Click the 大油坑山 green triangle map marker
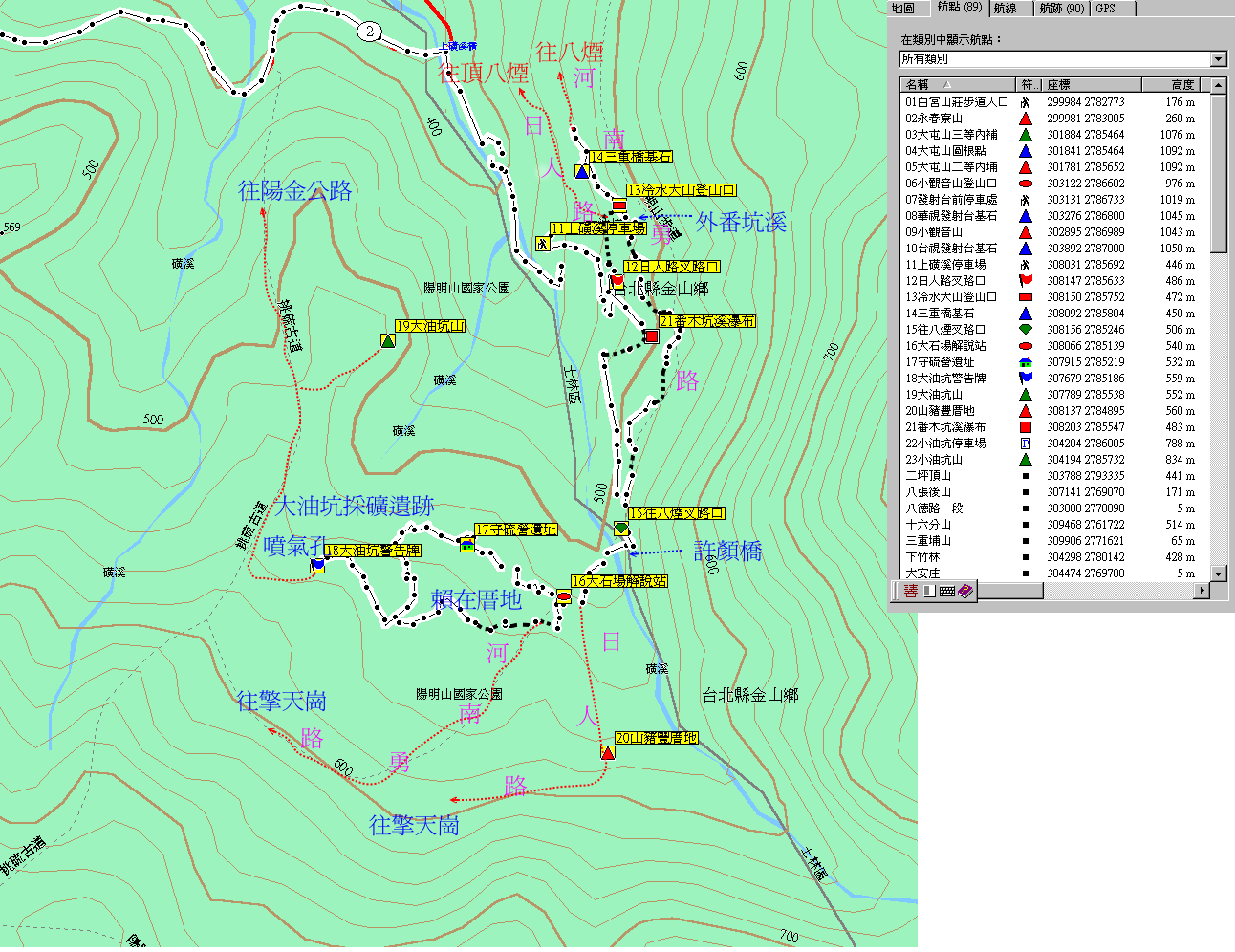 click(388, 340)
